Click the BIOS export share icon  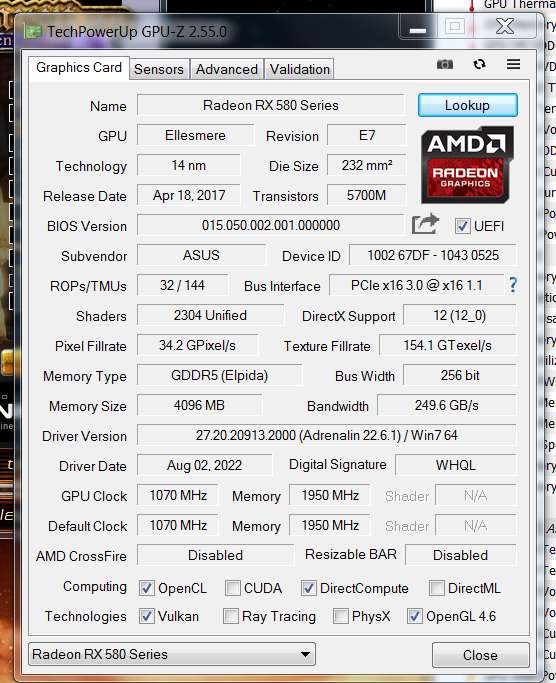424,224
